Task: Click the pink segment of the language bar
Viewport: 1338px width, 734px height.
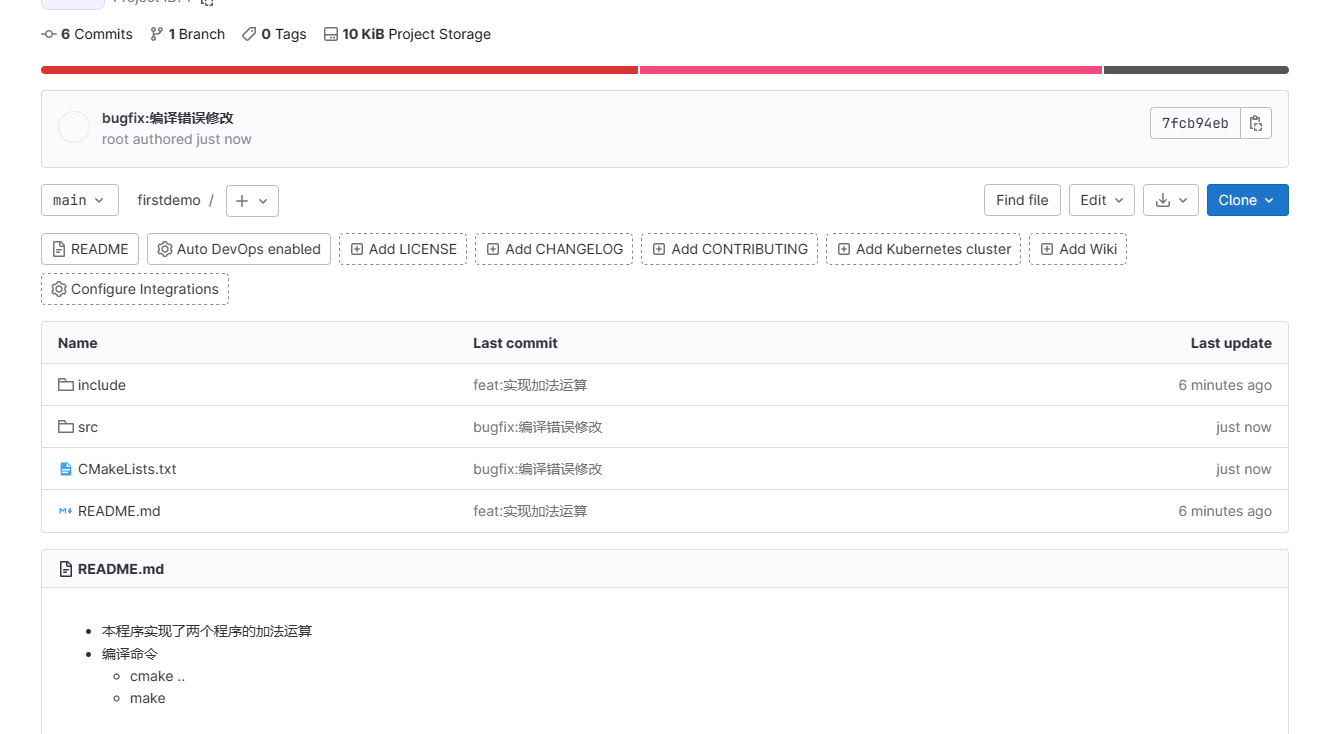Action: 871,70
